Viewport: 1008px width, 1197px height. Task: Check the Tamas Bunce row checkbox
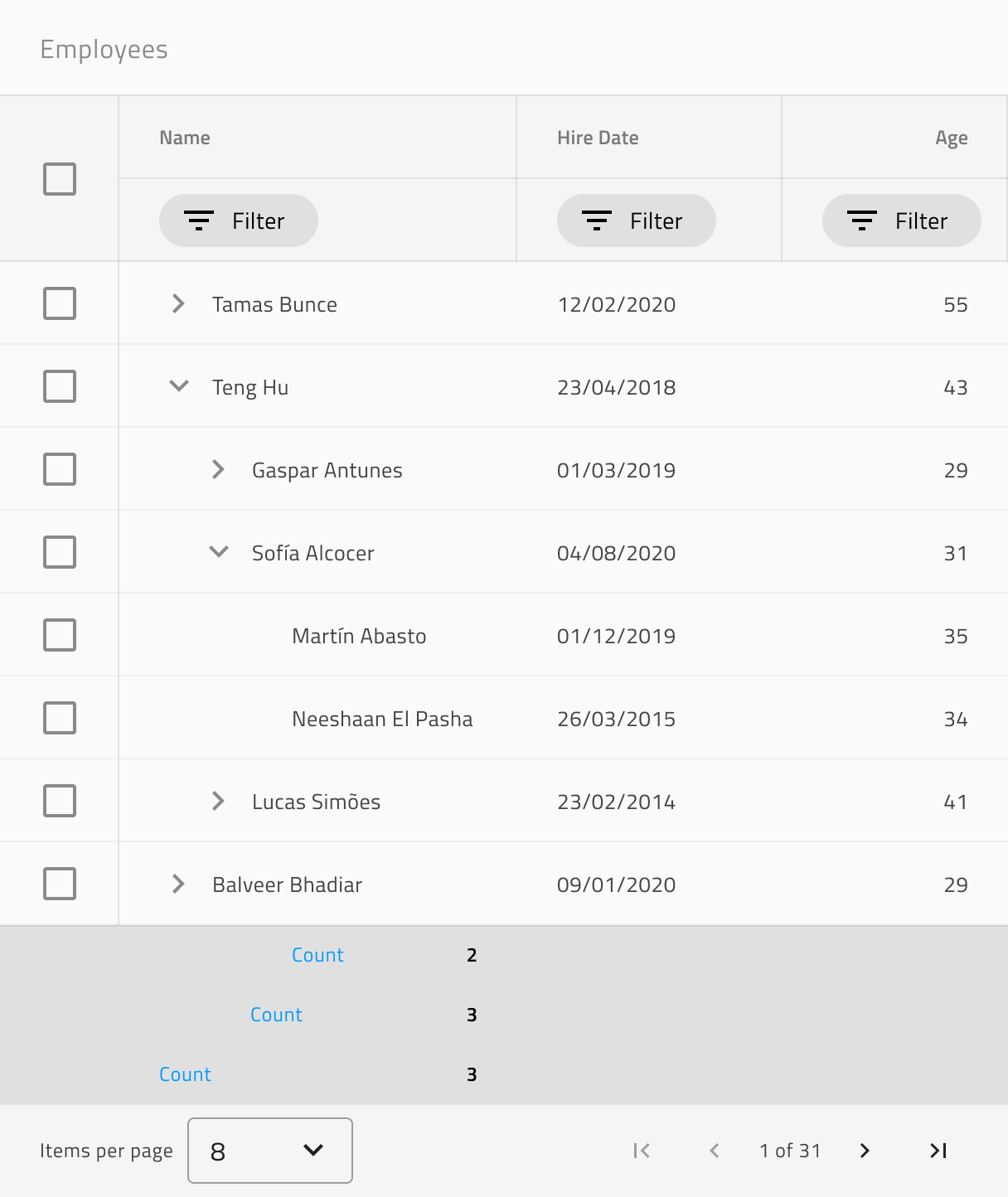point(60,303)
